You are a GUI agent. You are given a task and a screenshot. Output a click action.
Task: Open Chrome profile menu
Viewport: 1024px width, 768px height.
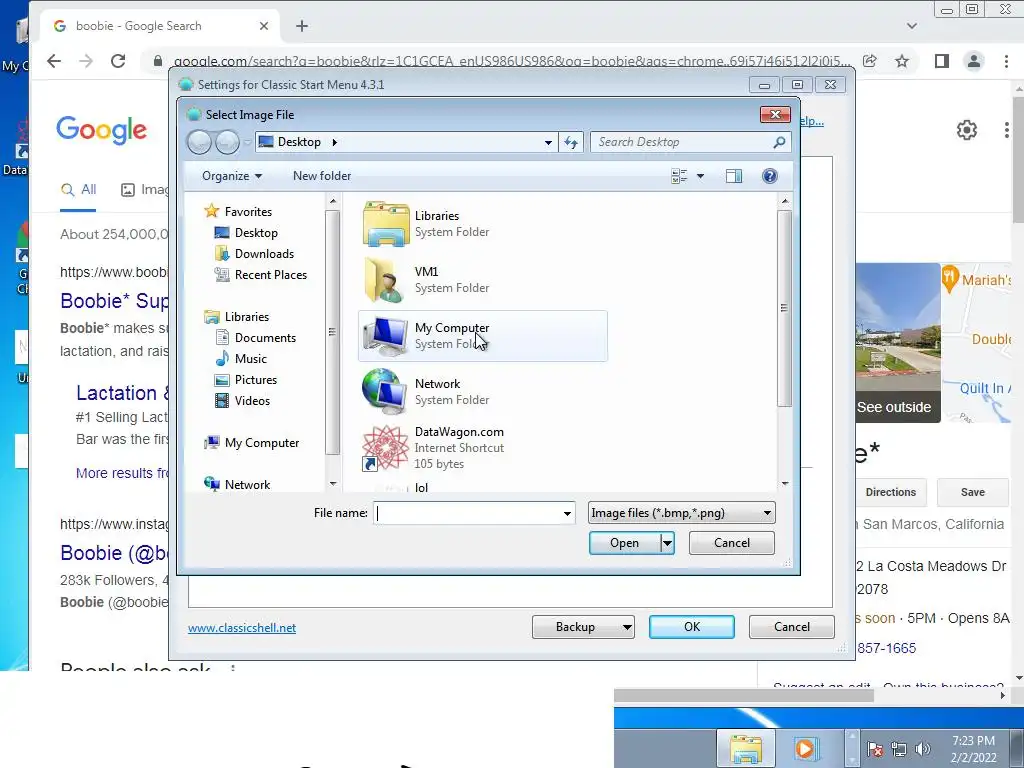(973, 61)
